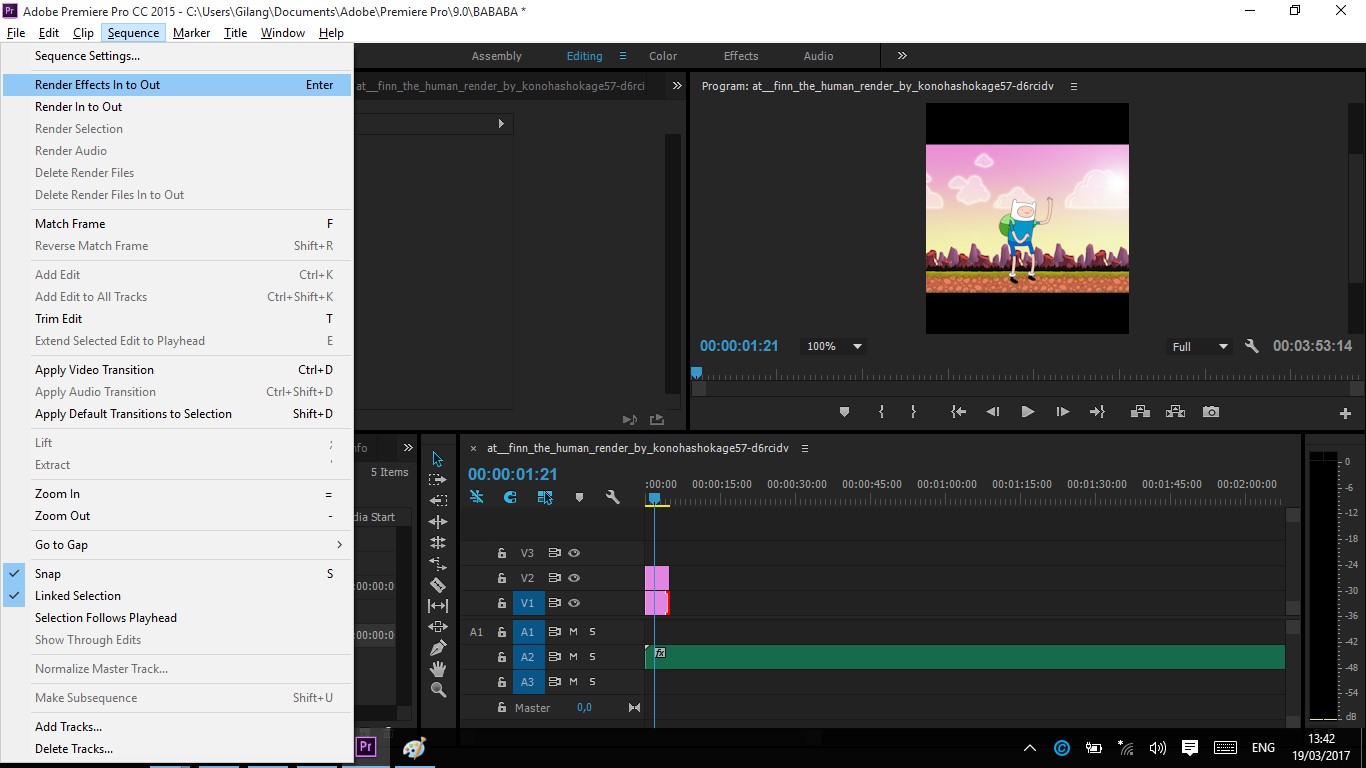The width and height of the screenshot is (1366, 768).
Task: Choose Render Effects In to Out
Action: click(177, 85)
